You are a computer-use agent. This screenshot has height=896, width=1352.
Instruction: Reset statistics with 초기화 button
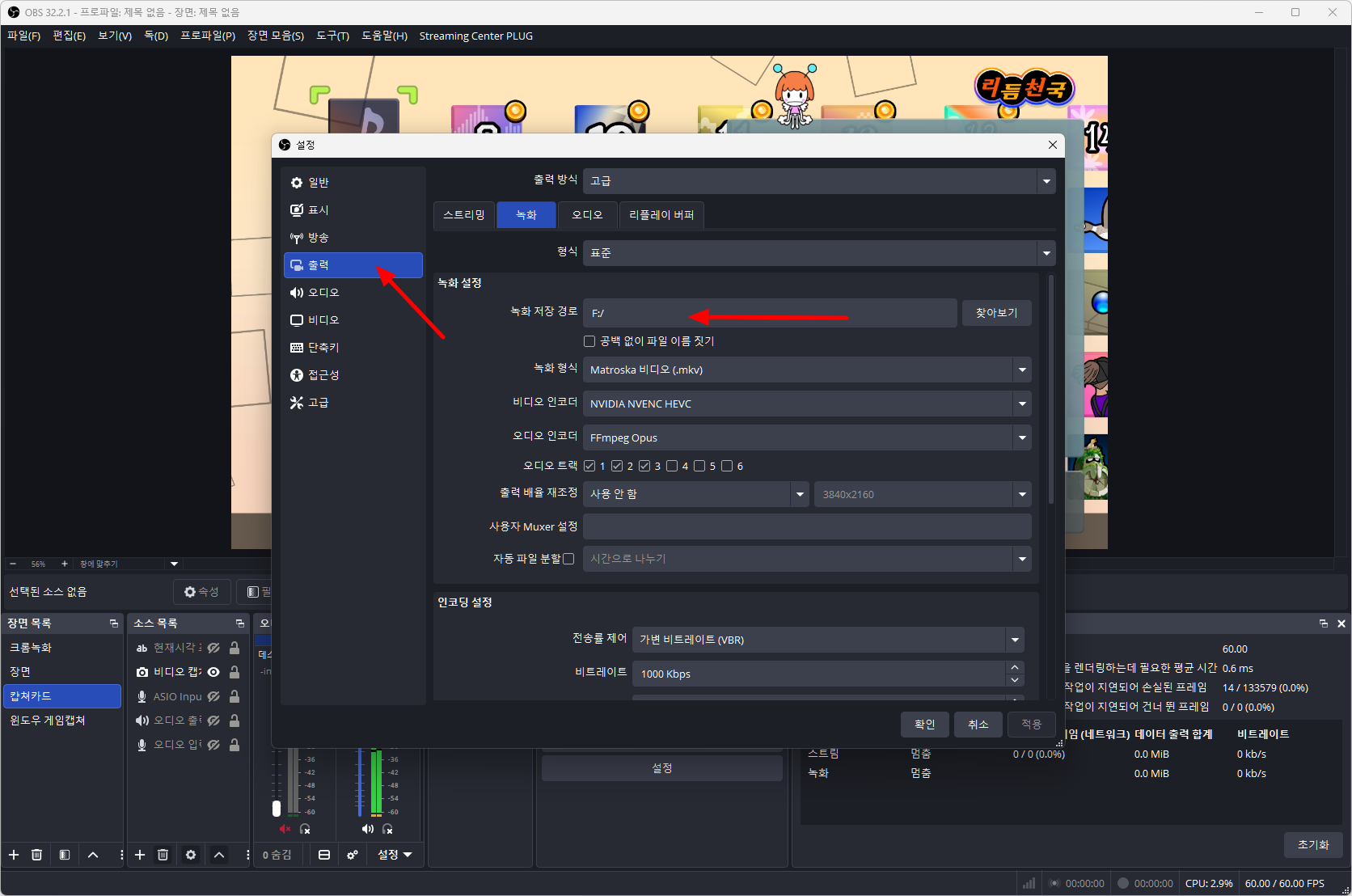(1313, 845)
